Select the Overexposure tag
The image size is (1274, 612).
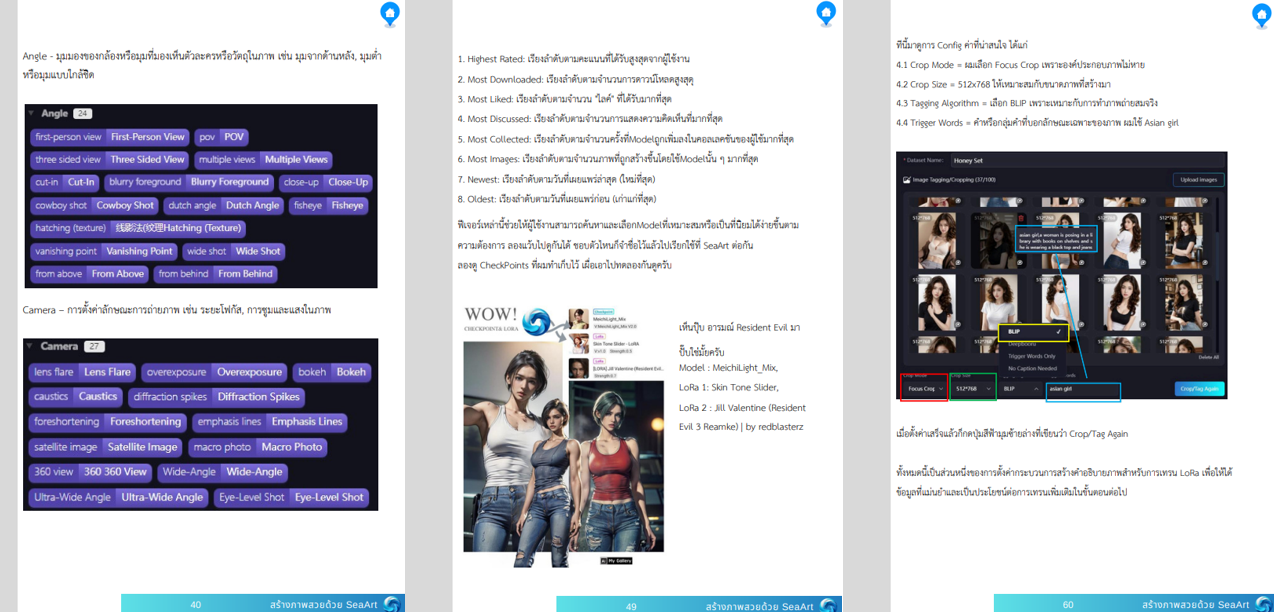click(x=214, y=372)
